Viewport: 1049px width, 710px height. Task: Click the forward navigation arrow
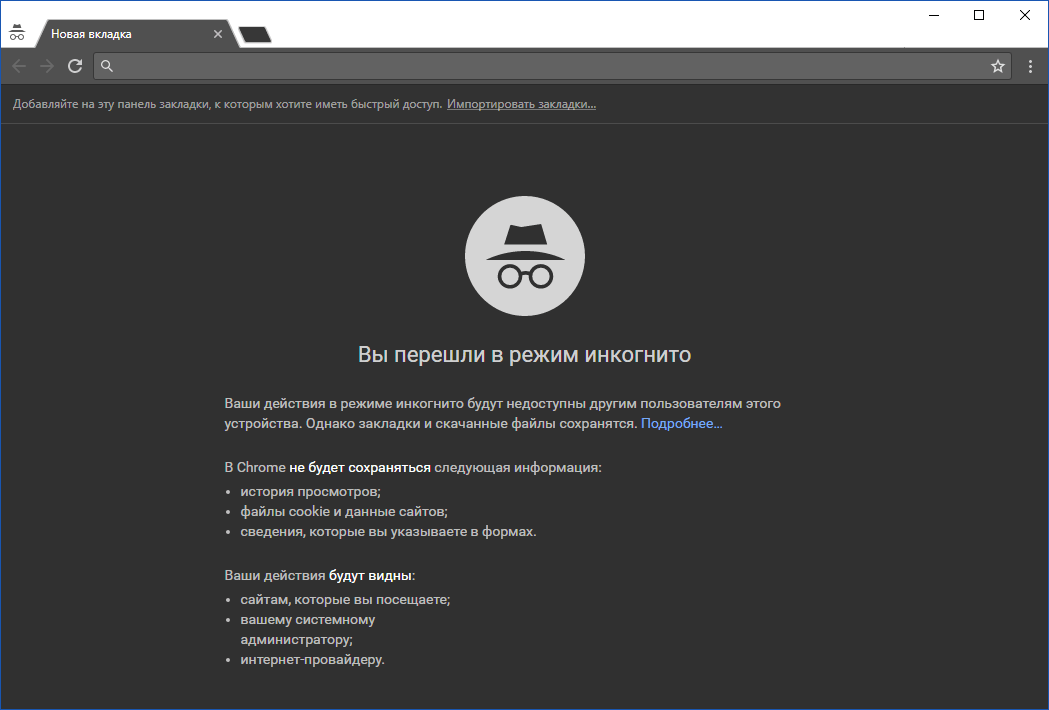point(46,65)
